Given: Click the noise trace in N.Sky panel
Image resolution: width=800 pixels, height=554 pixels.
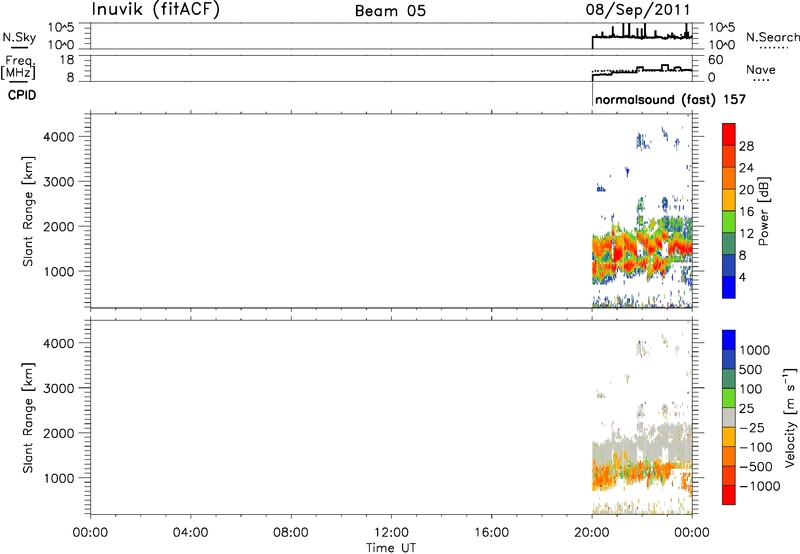Looking at the screenshot, I should (x=642, y=36).
